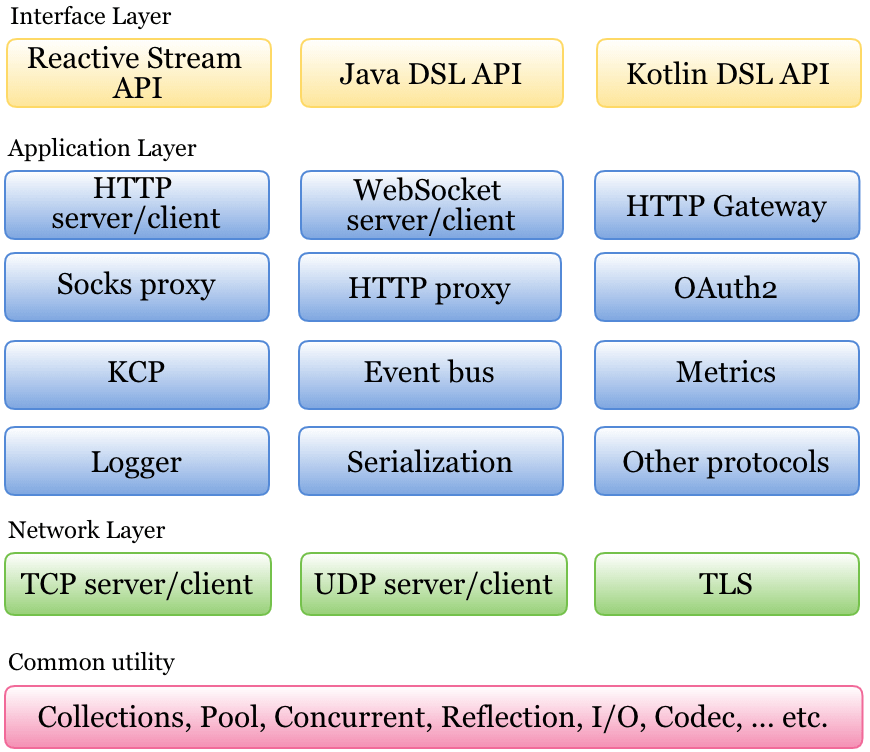Click the Kotlin DSL API box
870x752 pixels.
tap(728, 73)
